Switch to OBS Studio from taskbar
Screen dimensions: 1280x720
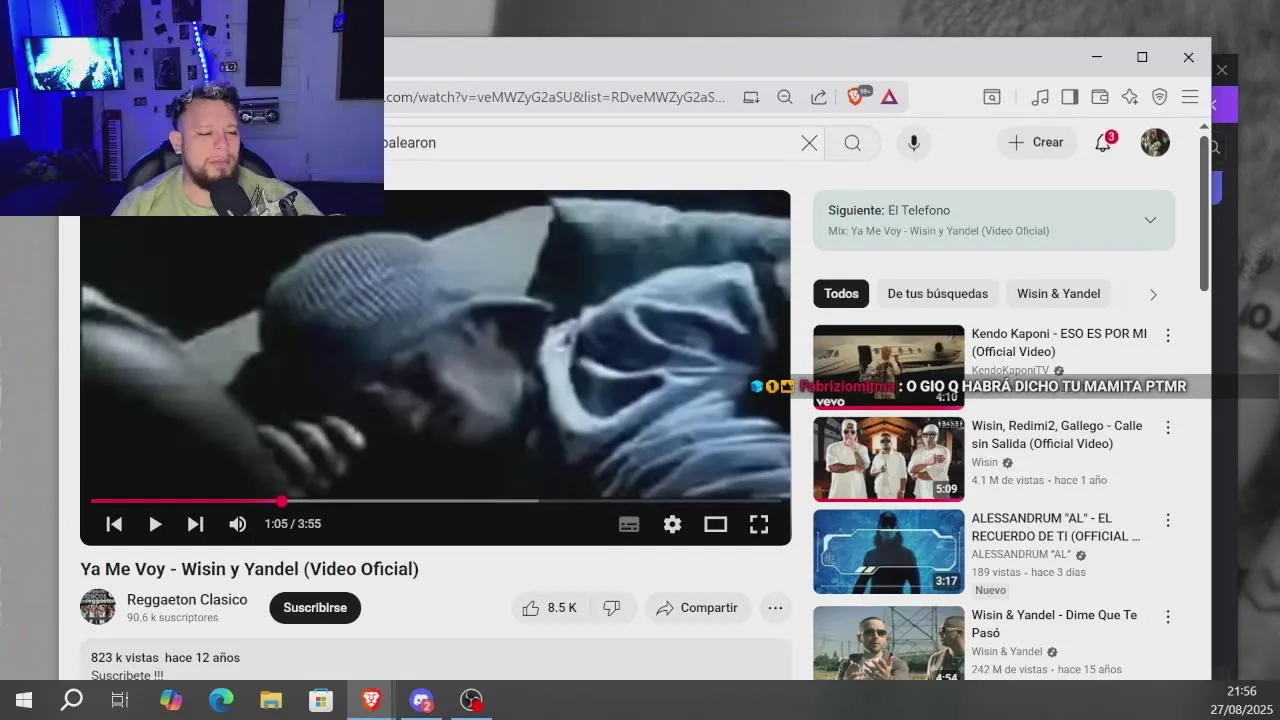coord(471,700)
